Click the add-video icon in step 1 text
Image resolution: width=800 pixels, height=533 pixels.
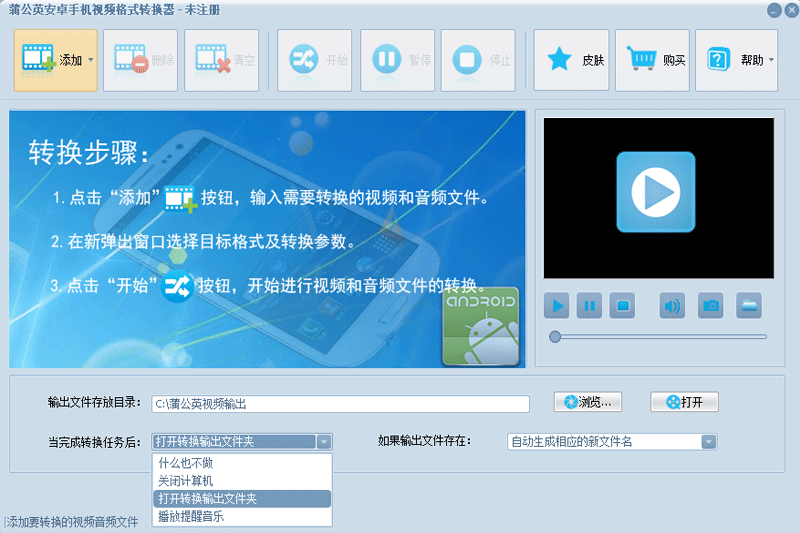181,199
